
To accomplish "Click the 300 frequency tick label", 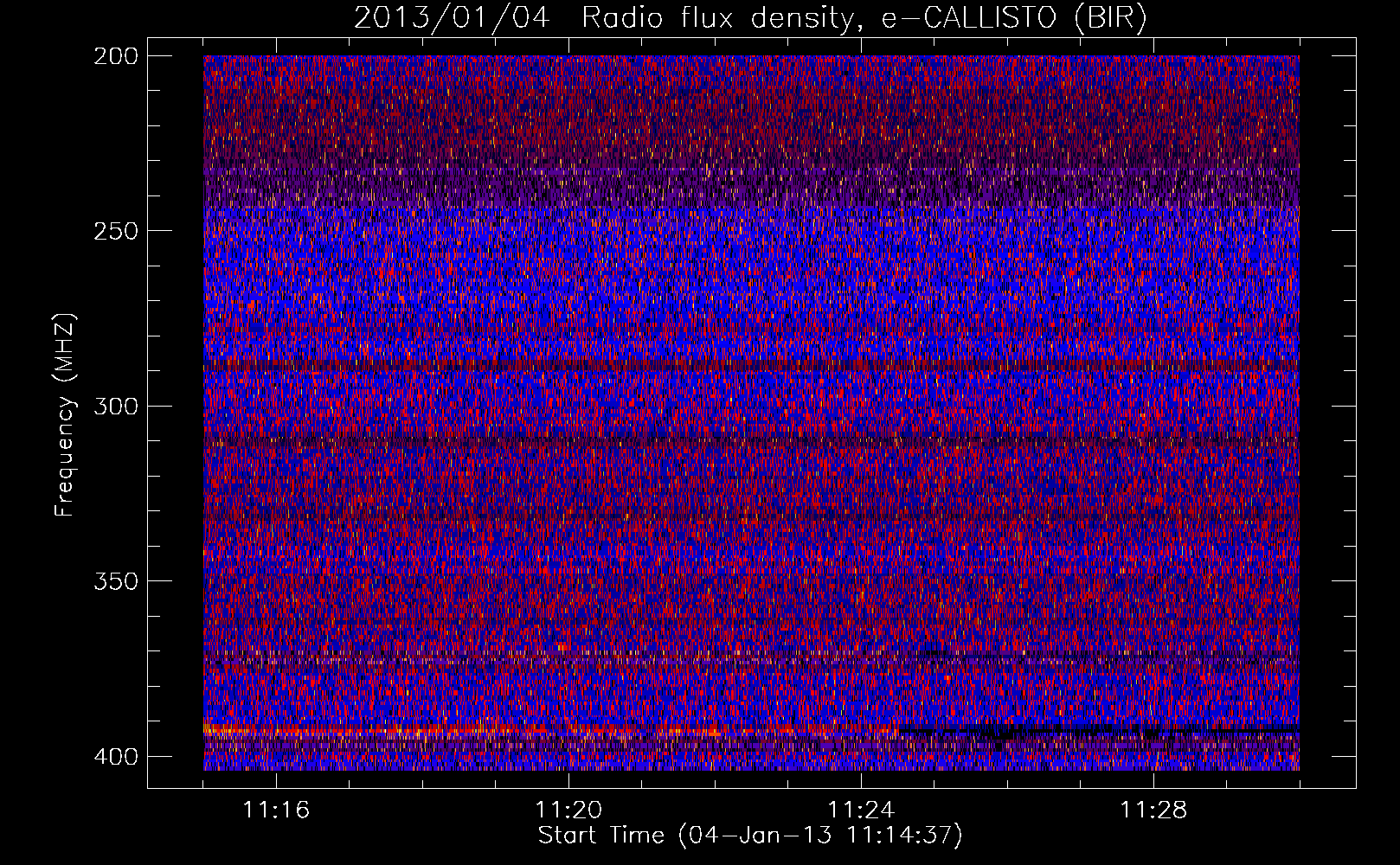I will (115, 407).
